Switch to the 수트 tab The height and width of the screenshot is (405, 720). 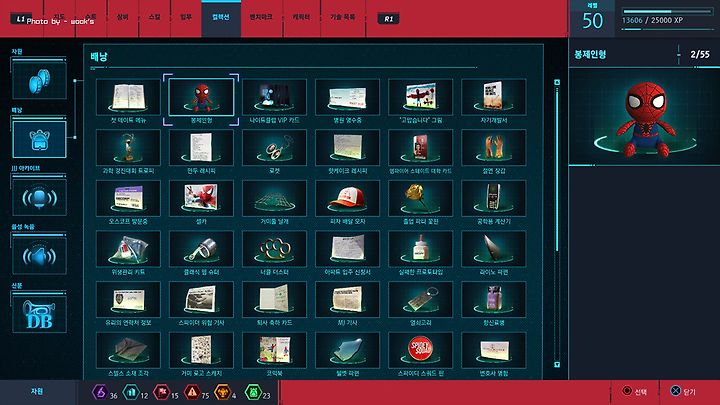91,17
